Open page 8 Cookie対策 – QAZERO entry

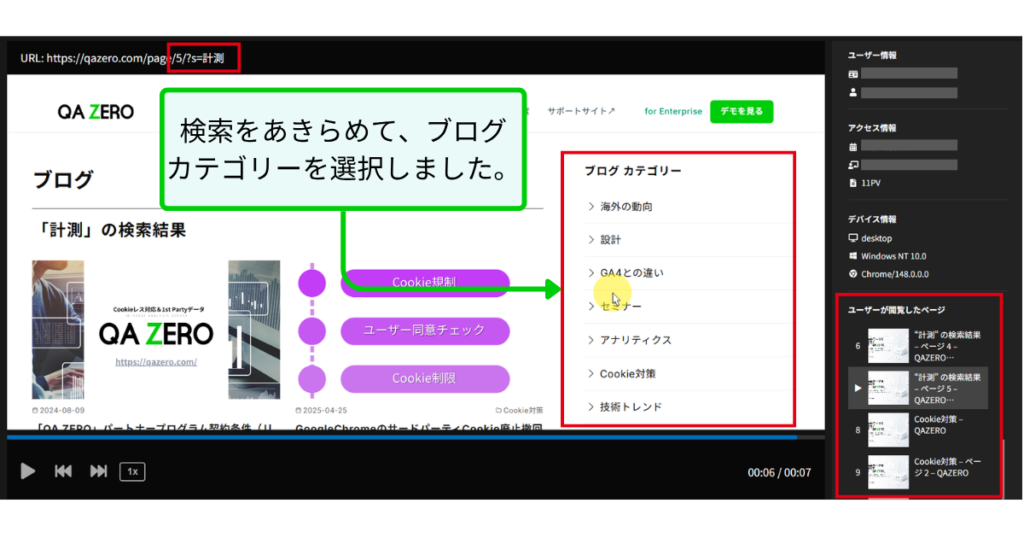tap(918, 430)
